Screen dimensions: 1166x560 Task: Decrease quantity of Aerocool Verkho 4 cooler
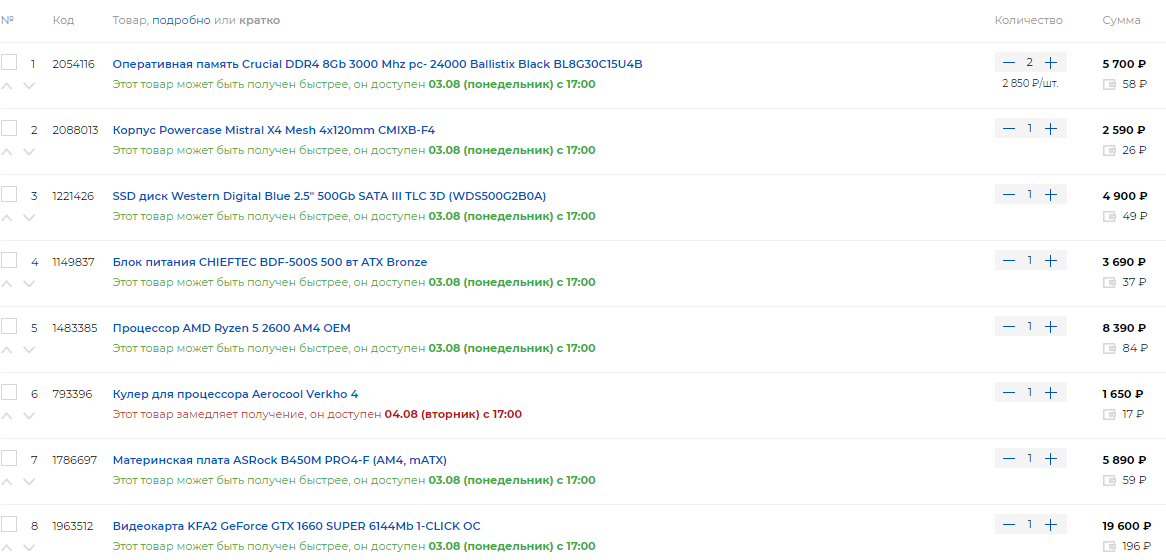click(x=1008, y=393)
